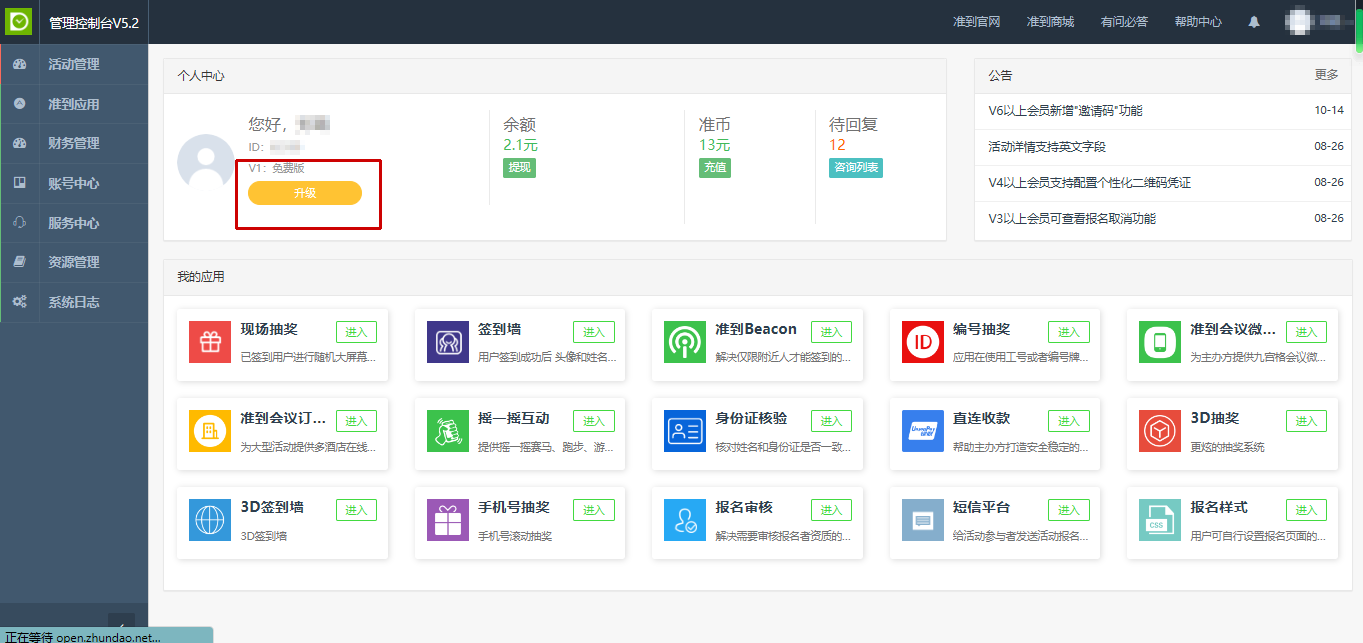Click the 手机号抽奖 purple gift icon
Screen dimensions: 1363x643
447,520
